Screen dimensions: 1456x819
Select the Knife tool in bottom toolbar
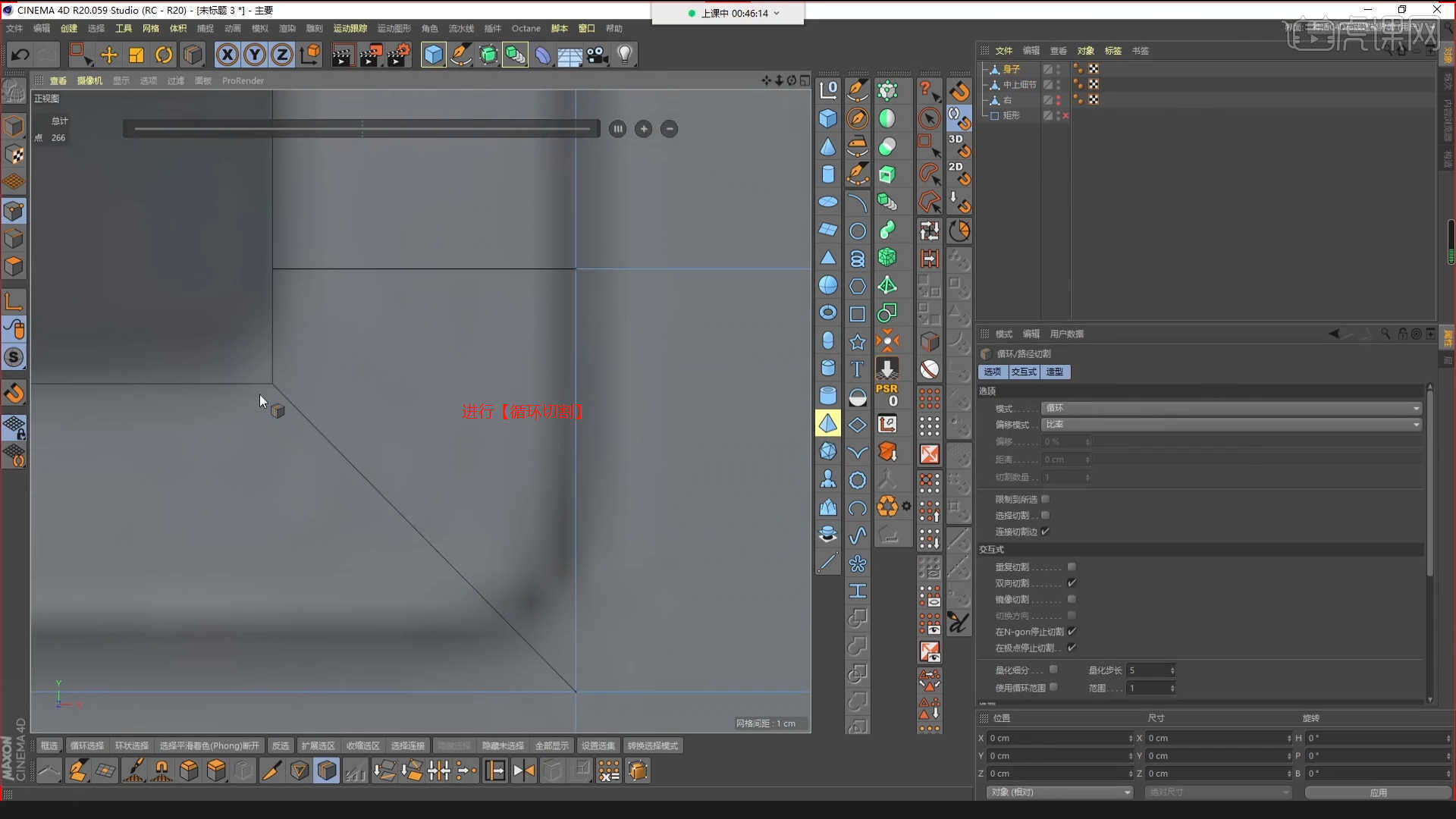(271, 771)
